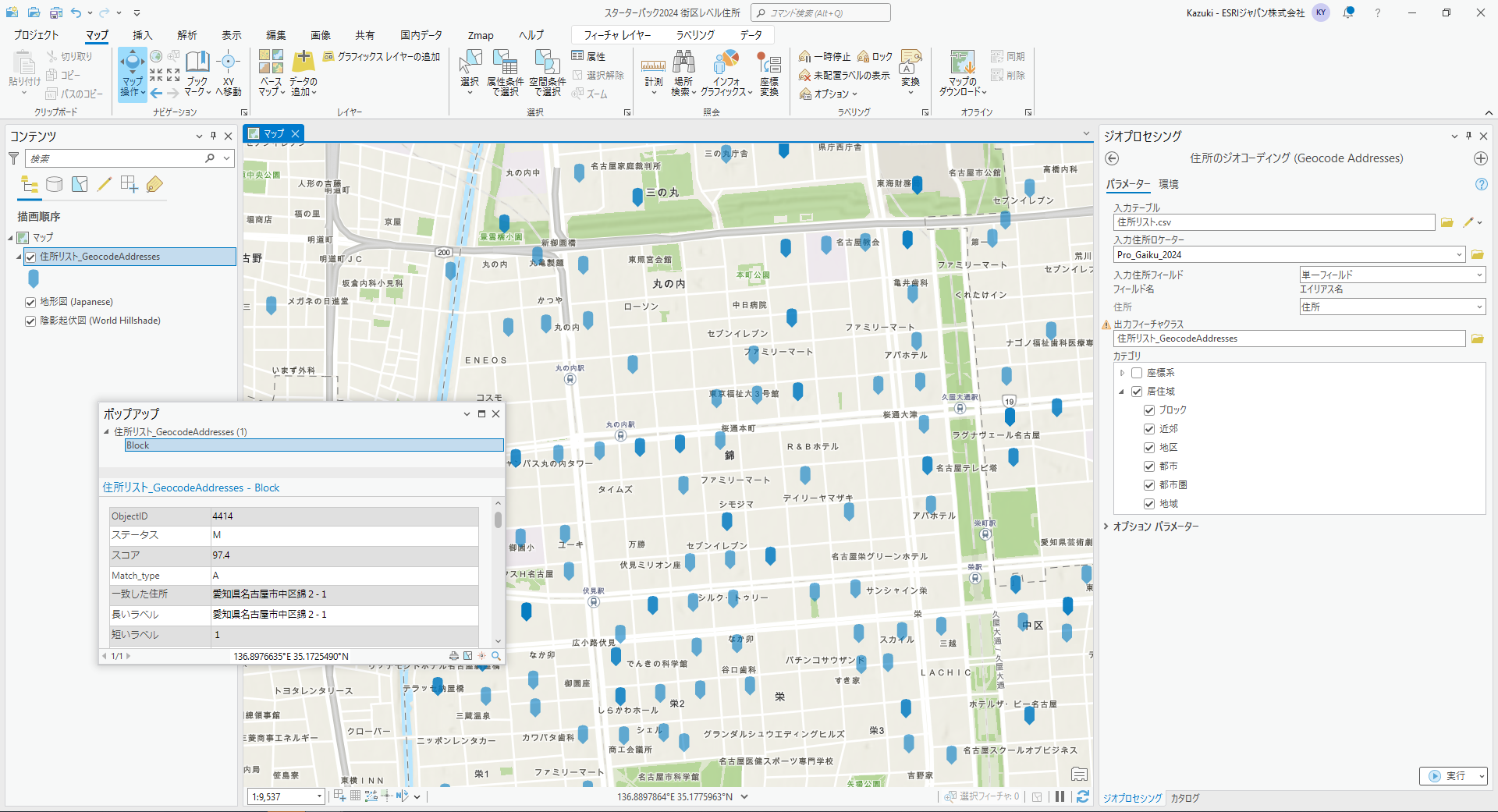The image size is (1498, 812).
Task: Click Block item in popup list
Action: point(314,445)
